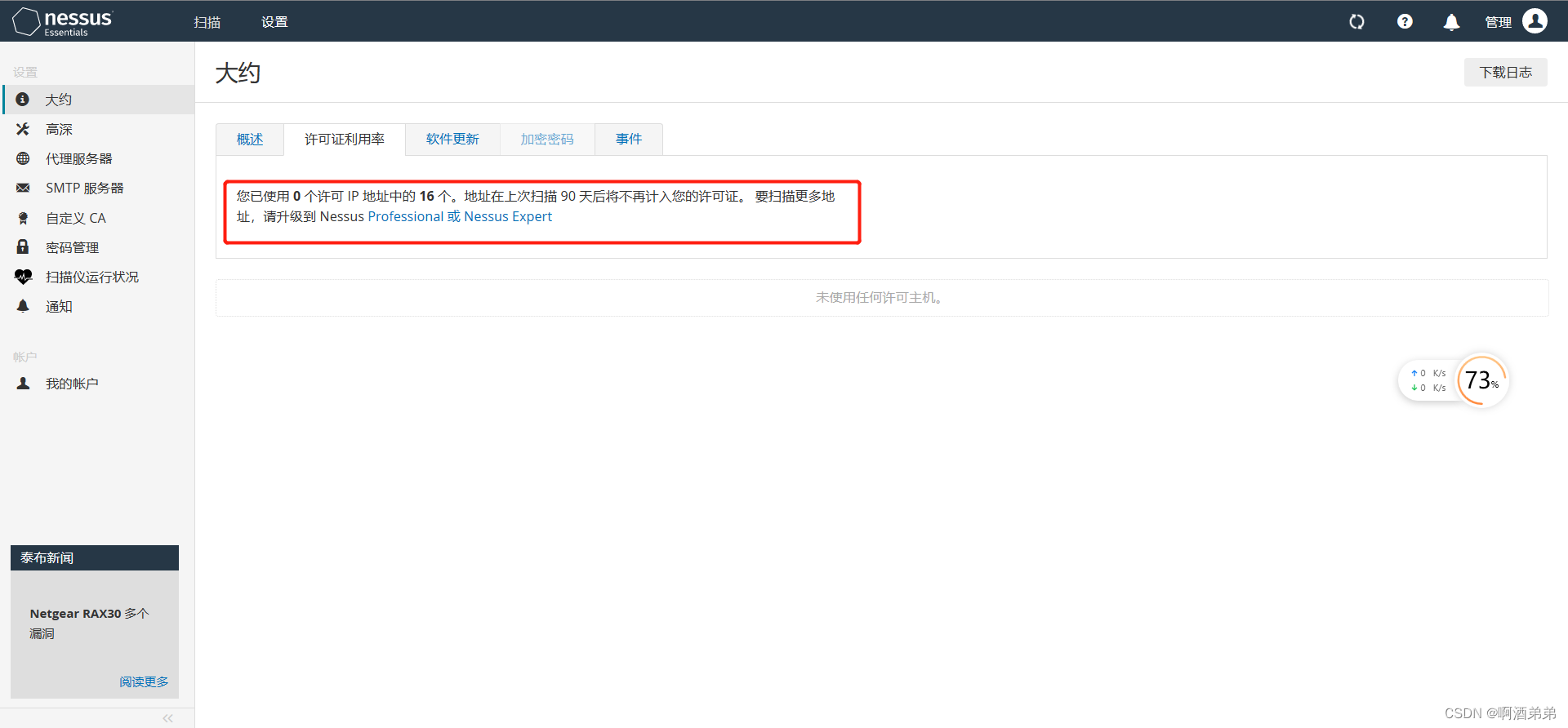Viewport: 1568px width, 728px height.
Task: Click the network speed K/s indicator
Action: pyautogui.click(x=1428, y=380)
